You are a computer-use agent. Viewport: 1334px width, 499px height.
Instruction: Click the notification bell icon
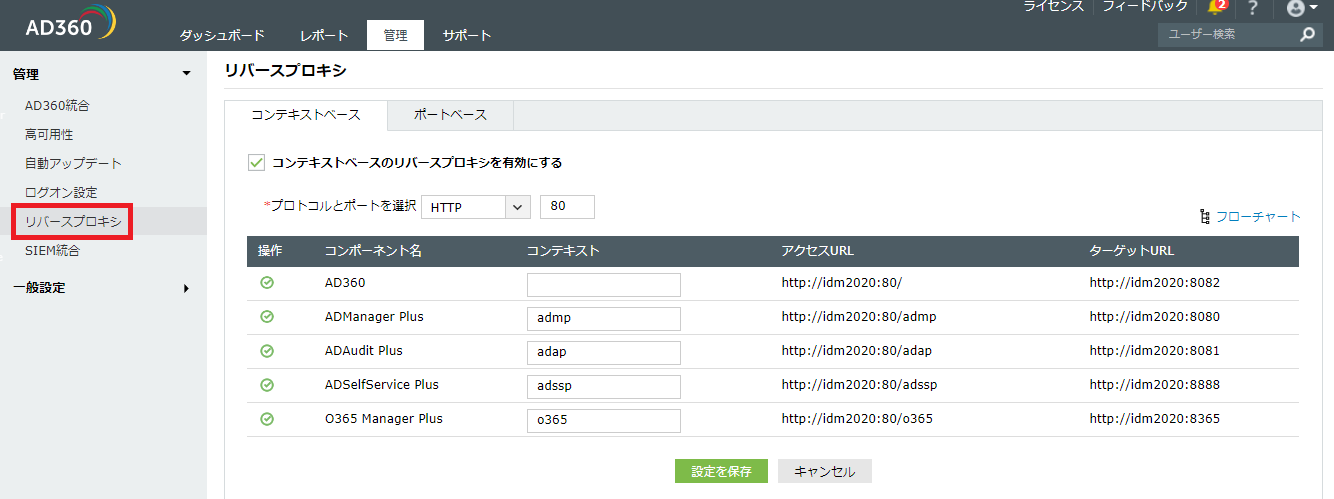1216,7
